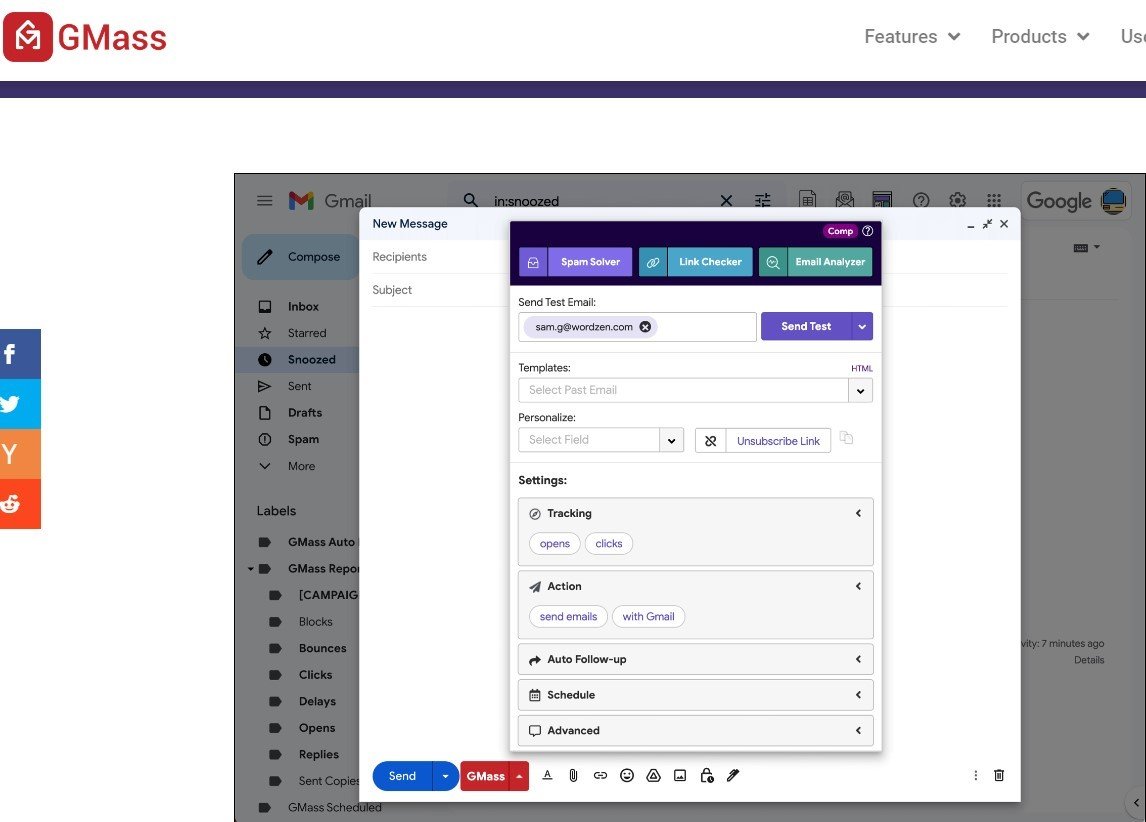Toggle the with Gmail chip

648,617
